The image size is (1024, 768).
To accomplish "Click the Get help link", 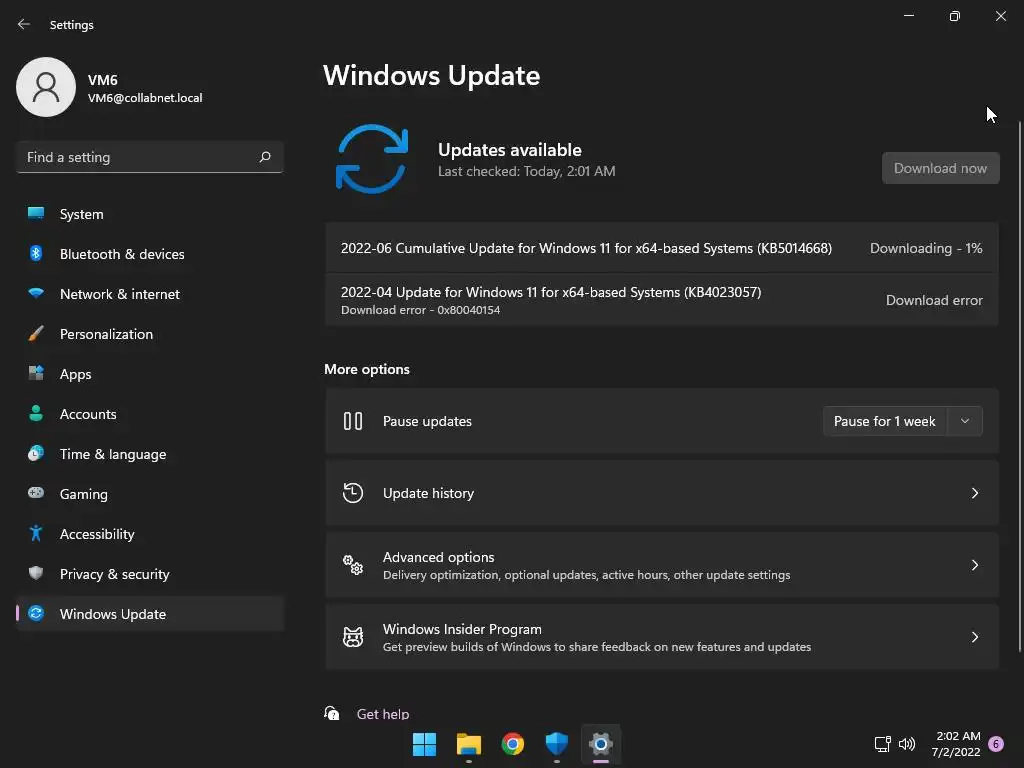I will tap(383, 714).
